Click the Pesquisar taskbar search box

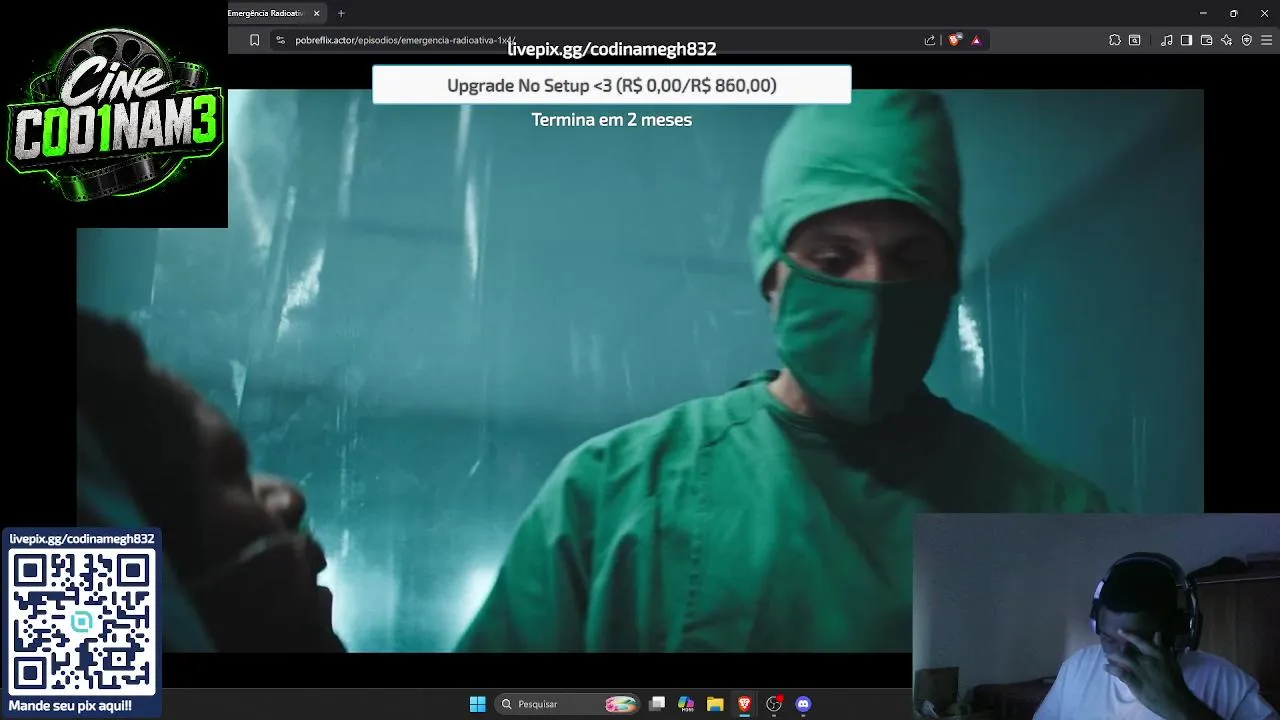tap(568, 704)
